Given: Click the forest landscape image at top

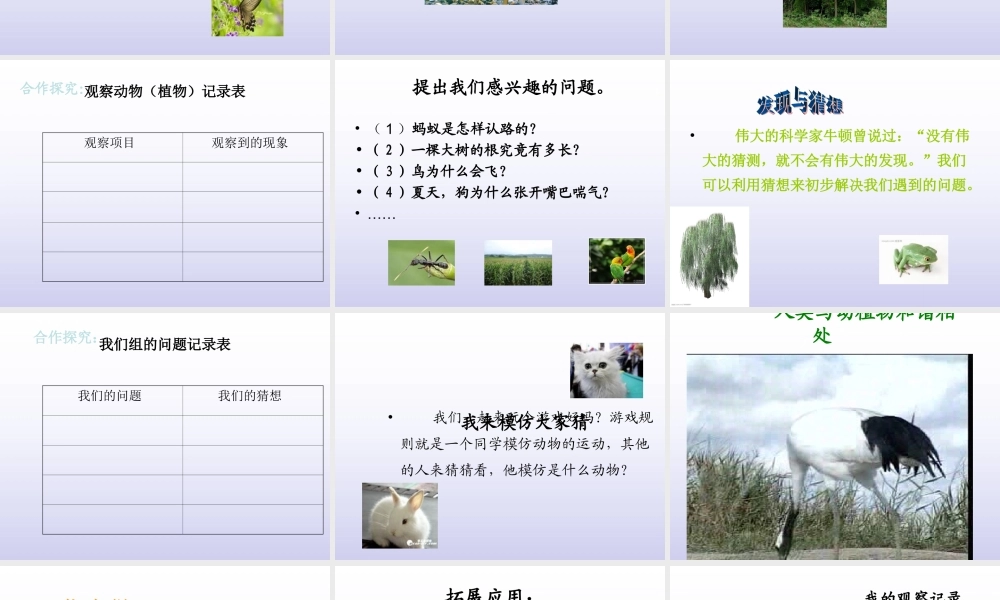Looking at the screenshot, I should 834,13.
